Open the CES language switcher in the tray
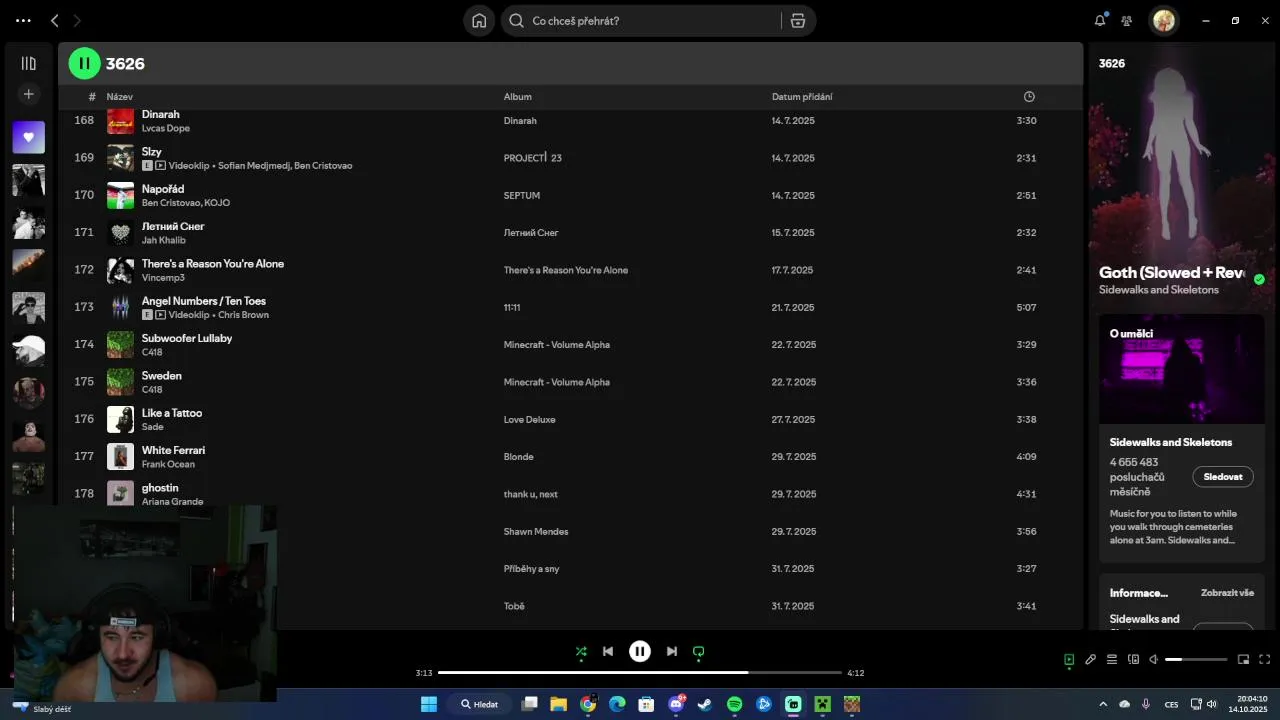 pos(1171,704)
